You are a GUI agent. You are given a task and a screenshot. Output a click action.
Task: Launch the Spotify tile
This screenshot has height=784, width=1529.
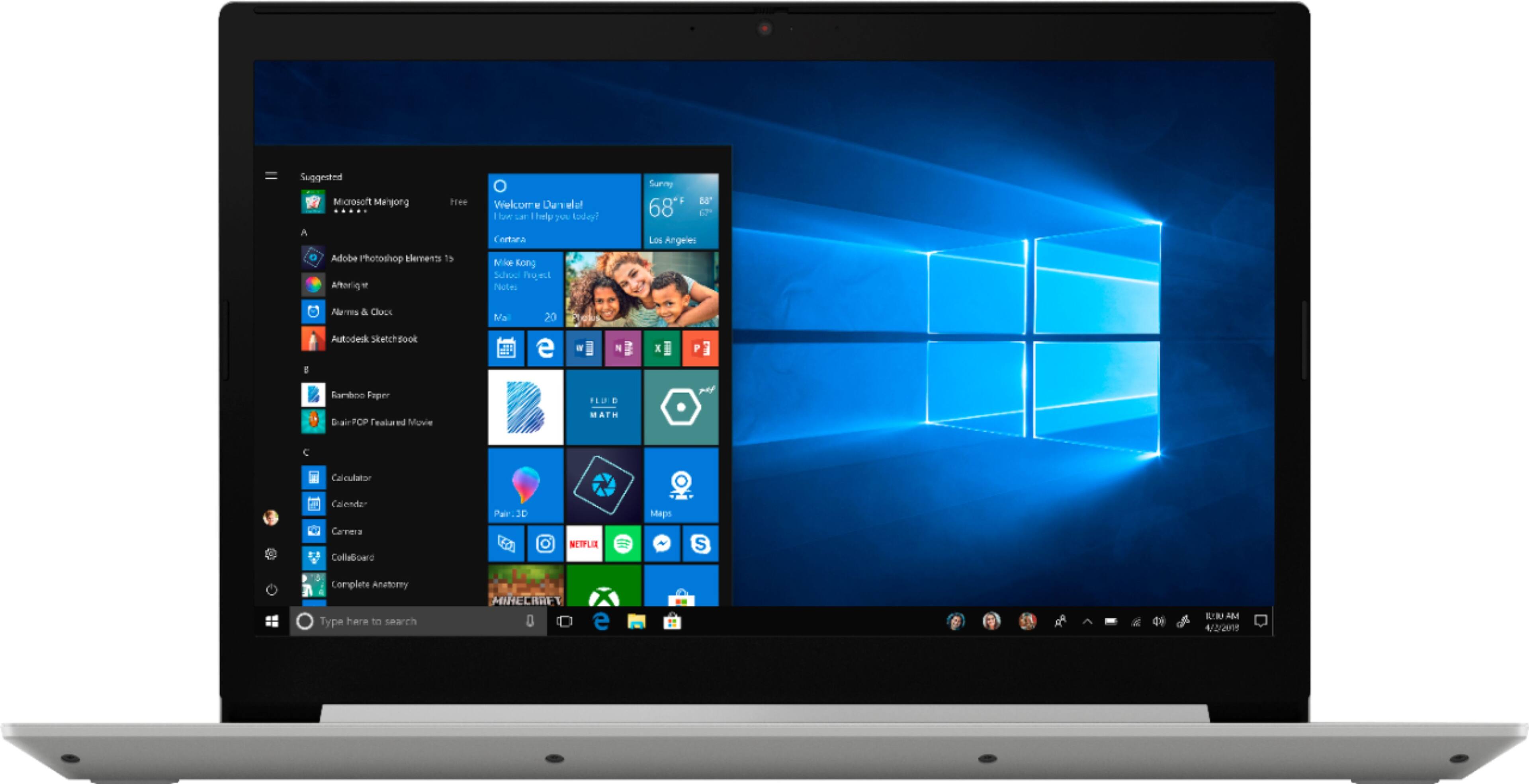622,543
